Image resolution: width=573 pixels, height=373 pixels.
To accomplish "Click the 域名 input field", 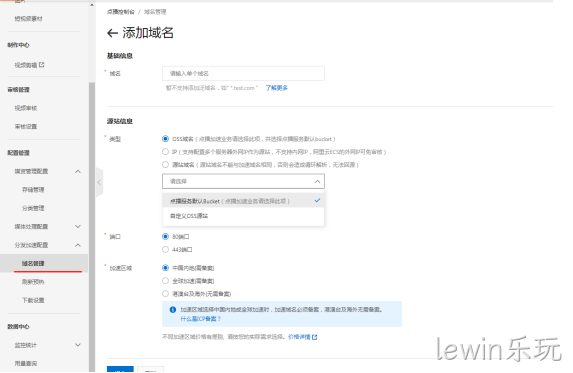I will (x=243, y=73).
